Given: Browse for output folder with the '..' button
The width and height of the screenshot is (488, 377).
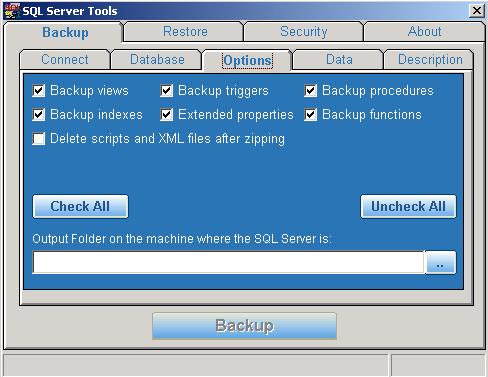Looking at the screenshot, I should (441, 262).
